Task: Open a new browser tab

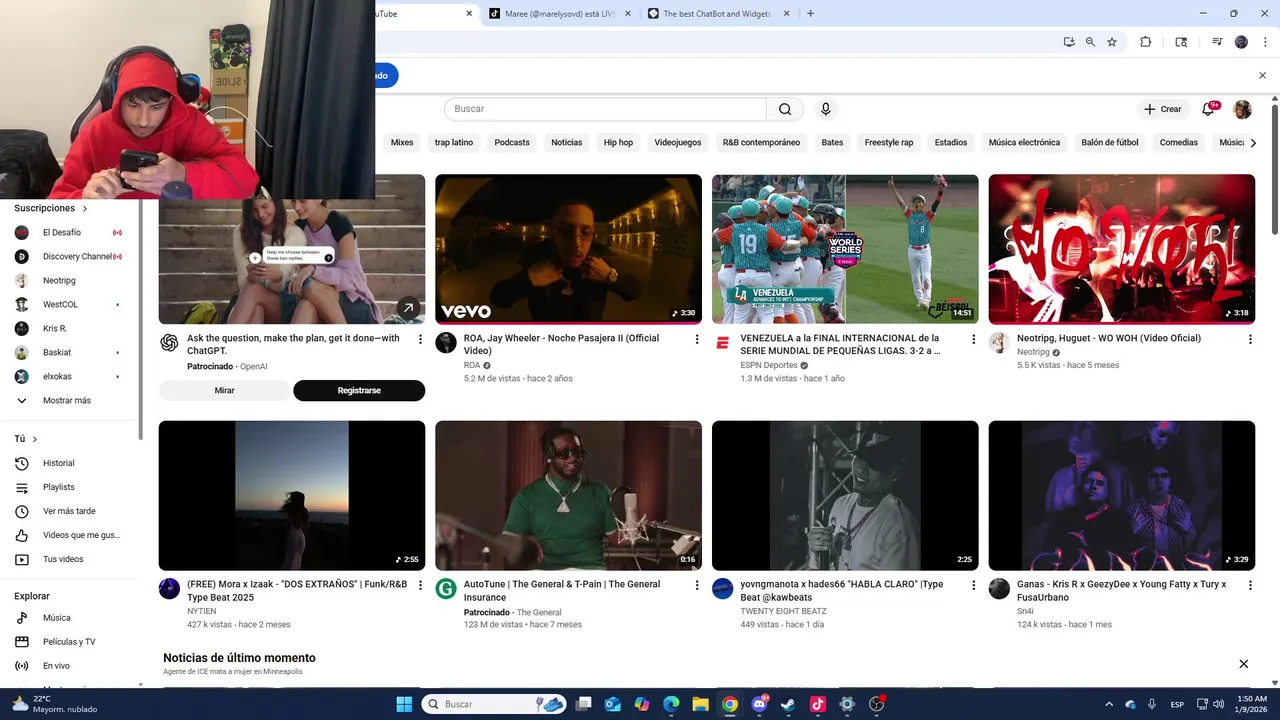Action: 810,14
